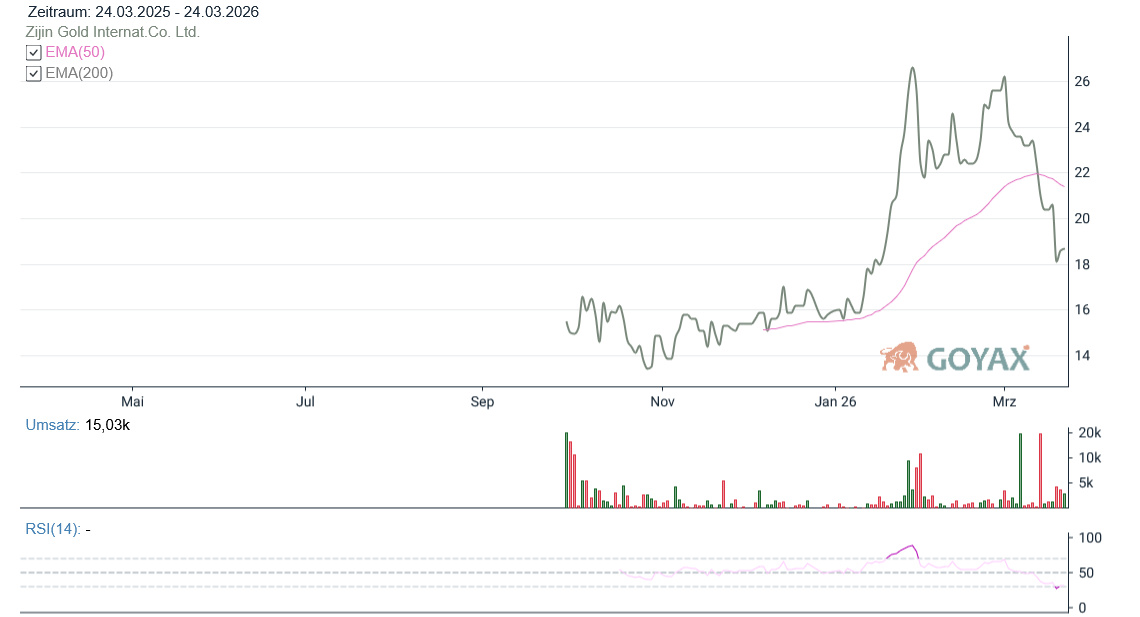Click the purple overbought RSI peak
Screen dimensions: 1140x617
(910, 546)
